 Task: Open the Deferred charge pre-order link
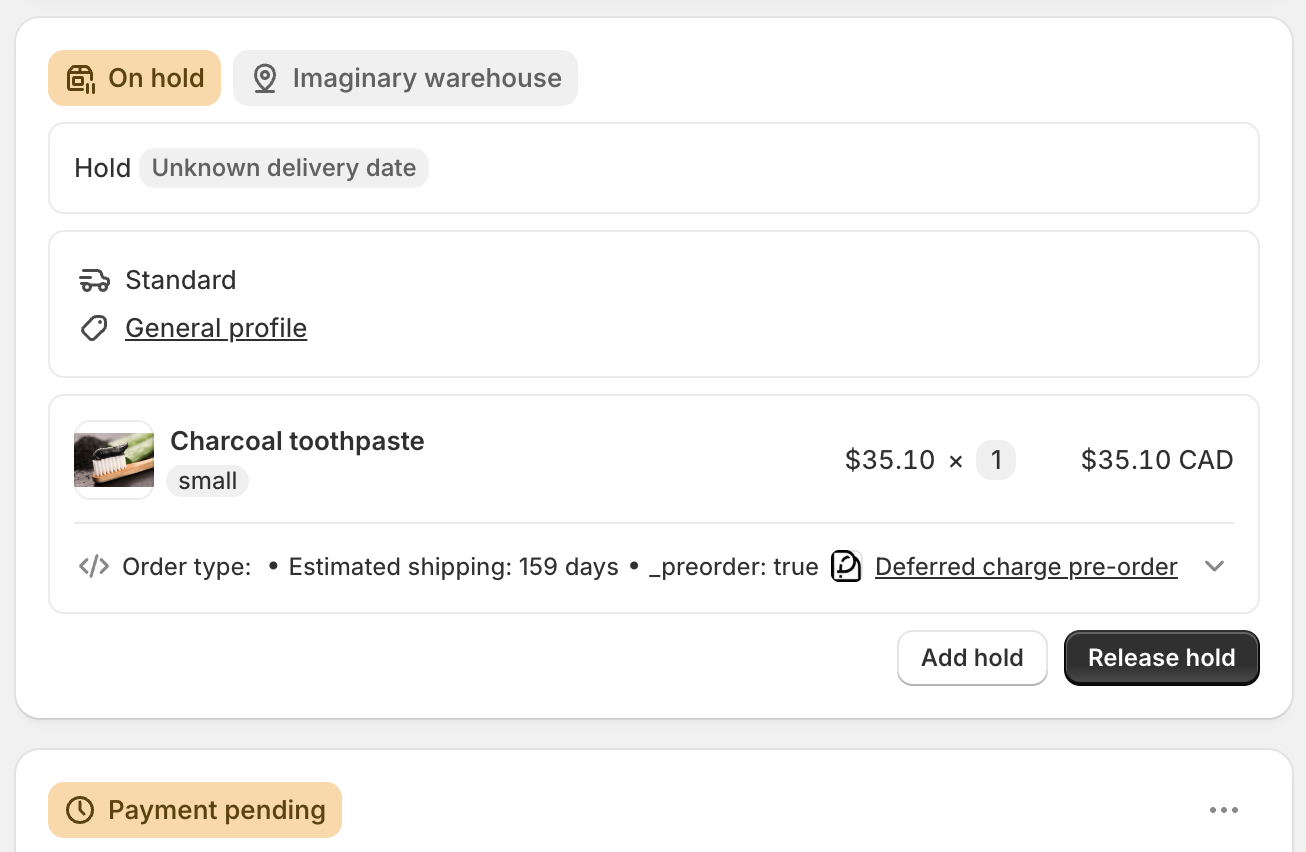pos(1026,567)
